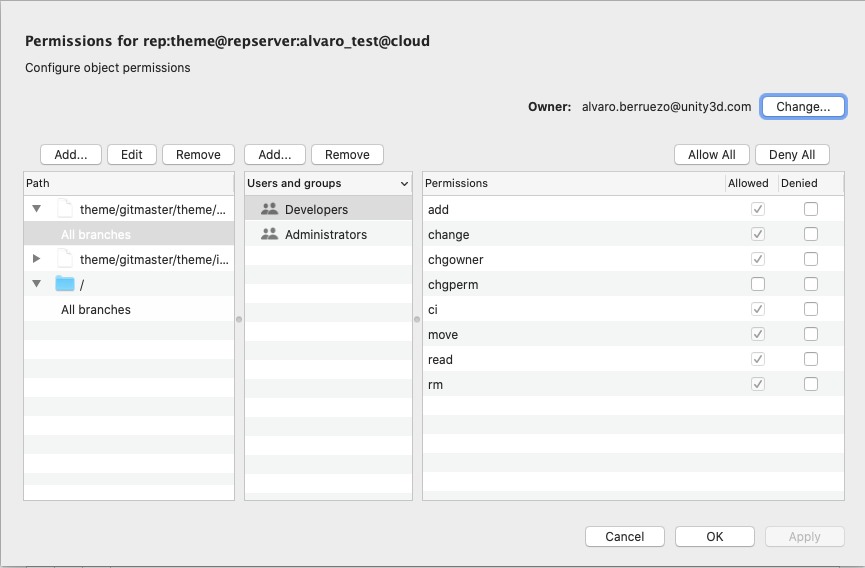Select the read permission row label
This screenshot has height=568, width=865.
(x=440, y=360)
